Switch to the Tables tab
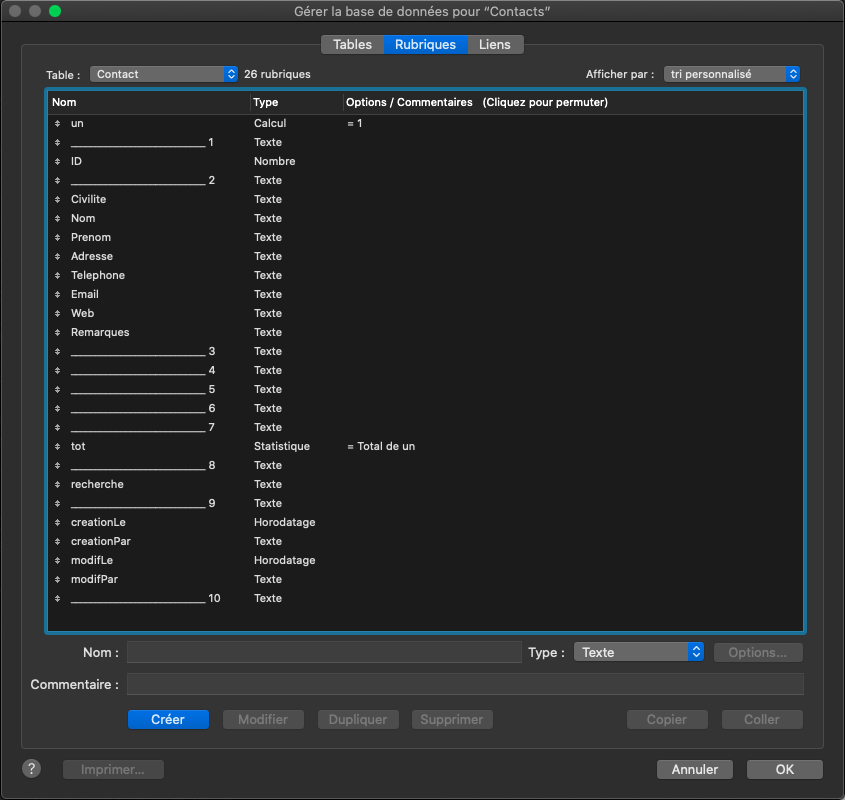 click(x=352, y=44)
